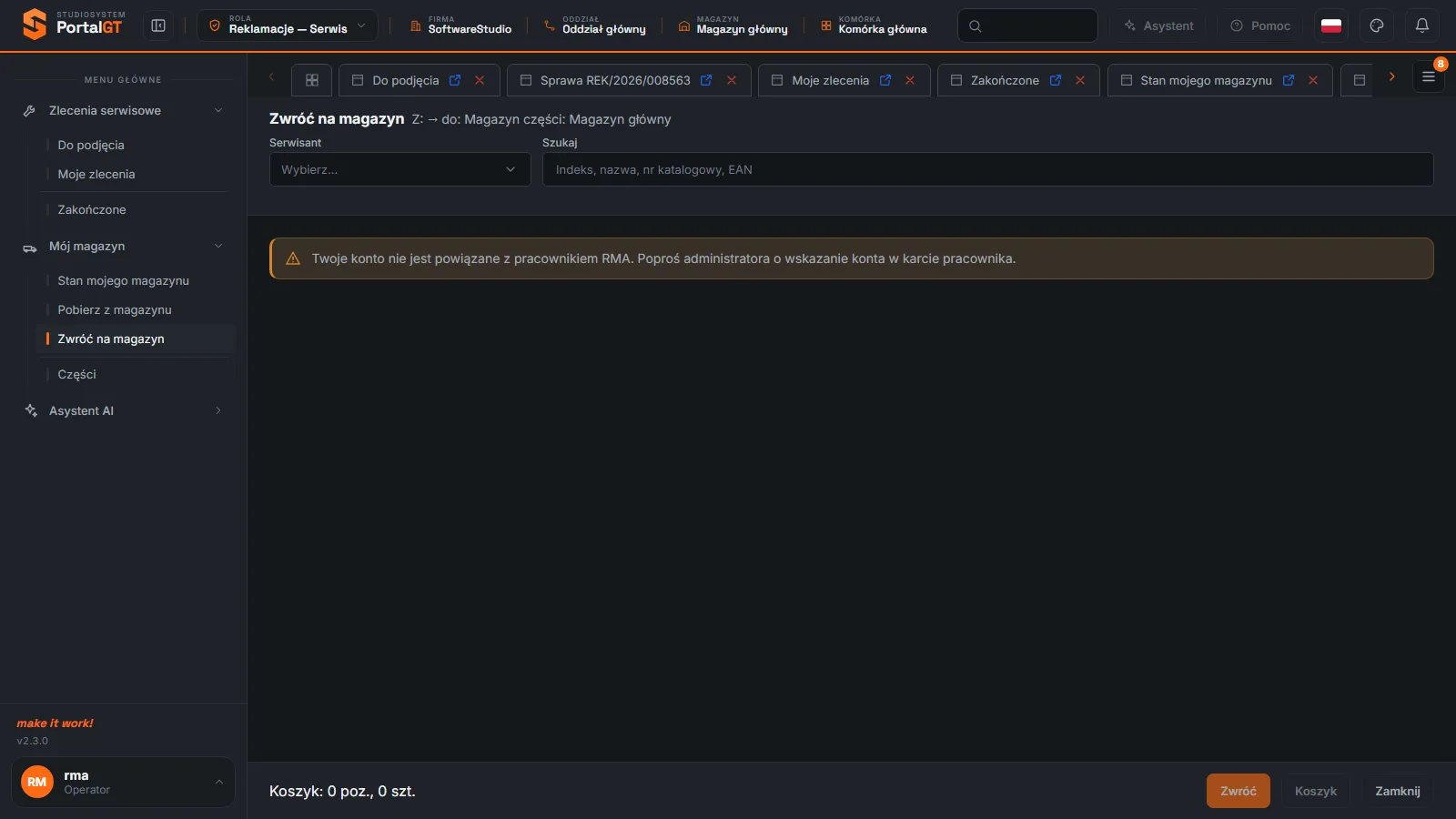The width and height of the screenshot is (1456, 819).
Task: Click the Koszyk button
Action: pos(1316,791)
